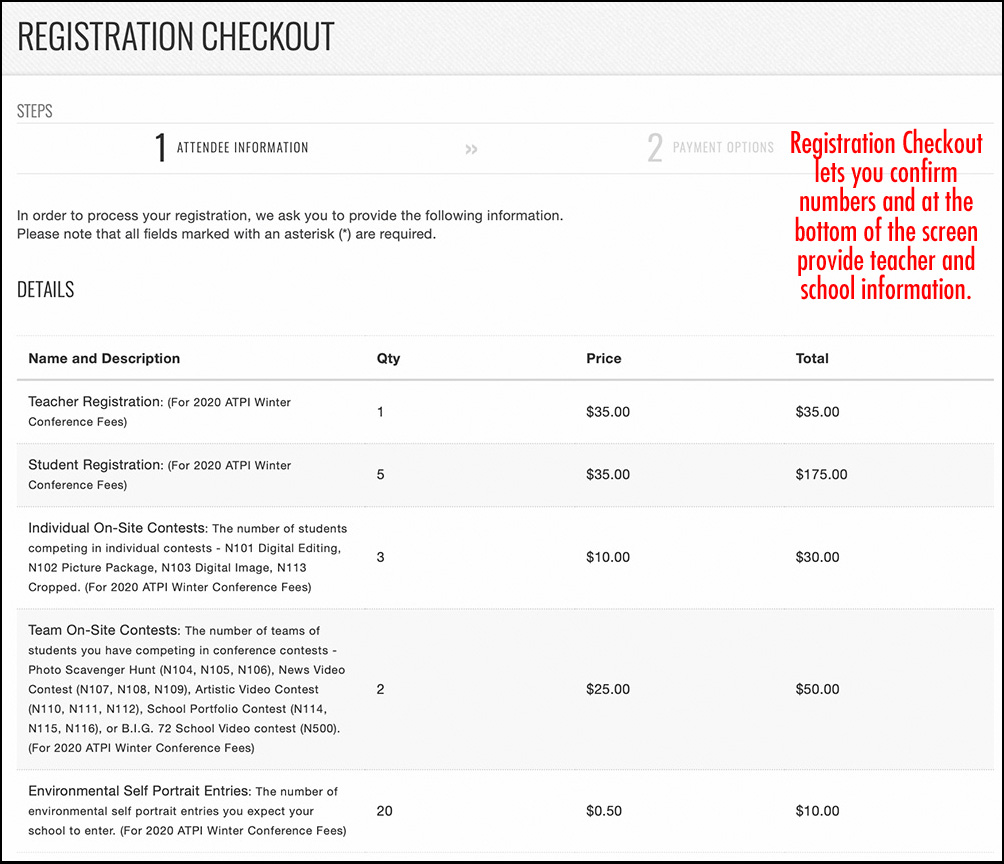Click the Name and Description column header
The width and height of the screenshot is (1004, 864).
104,358
